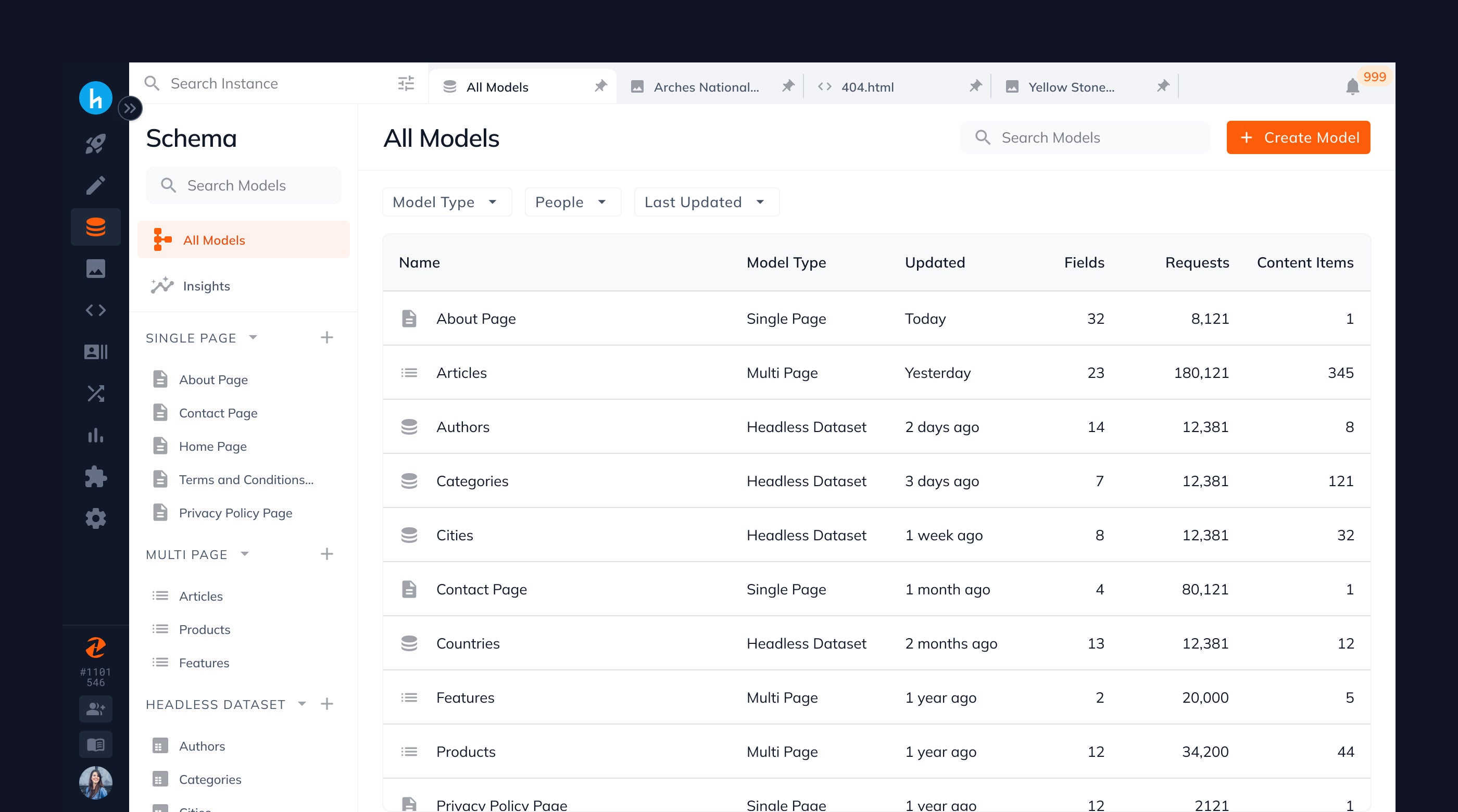The height and width of the screenshot is (812, 1458).
Task: Click the Create Model button
Action: coord(1298,137)
